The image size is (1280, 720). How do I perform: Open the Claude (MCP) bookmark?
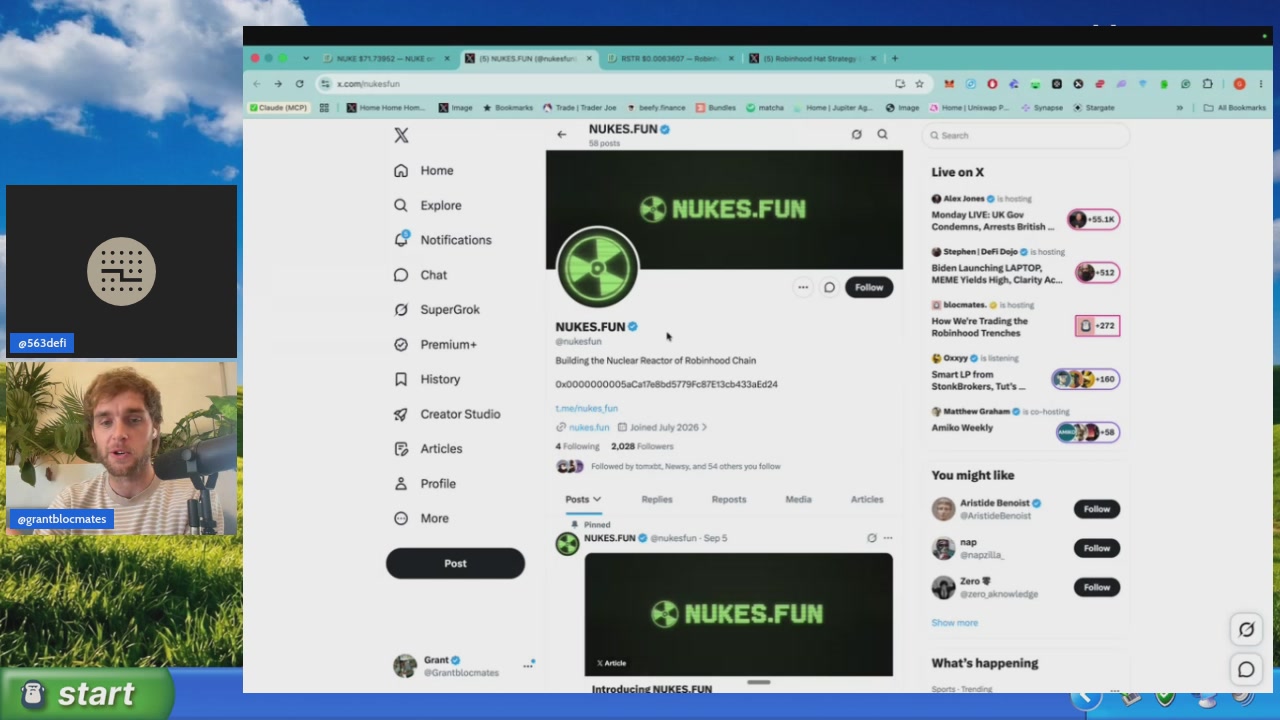coord(279,108)
